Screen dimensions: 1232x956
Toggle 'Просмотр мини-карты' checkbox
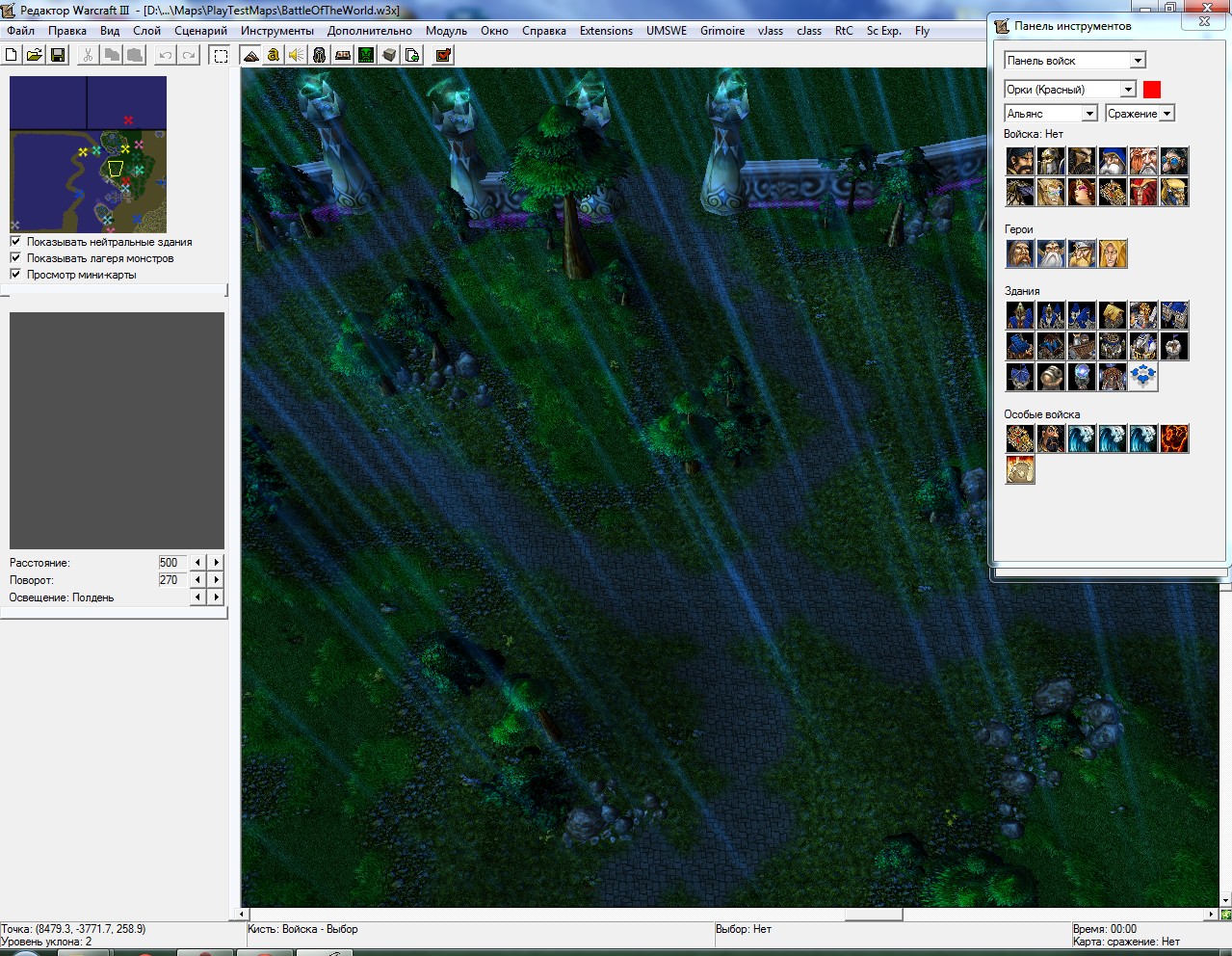(15, 275)
